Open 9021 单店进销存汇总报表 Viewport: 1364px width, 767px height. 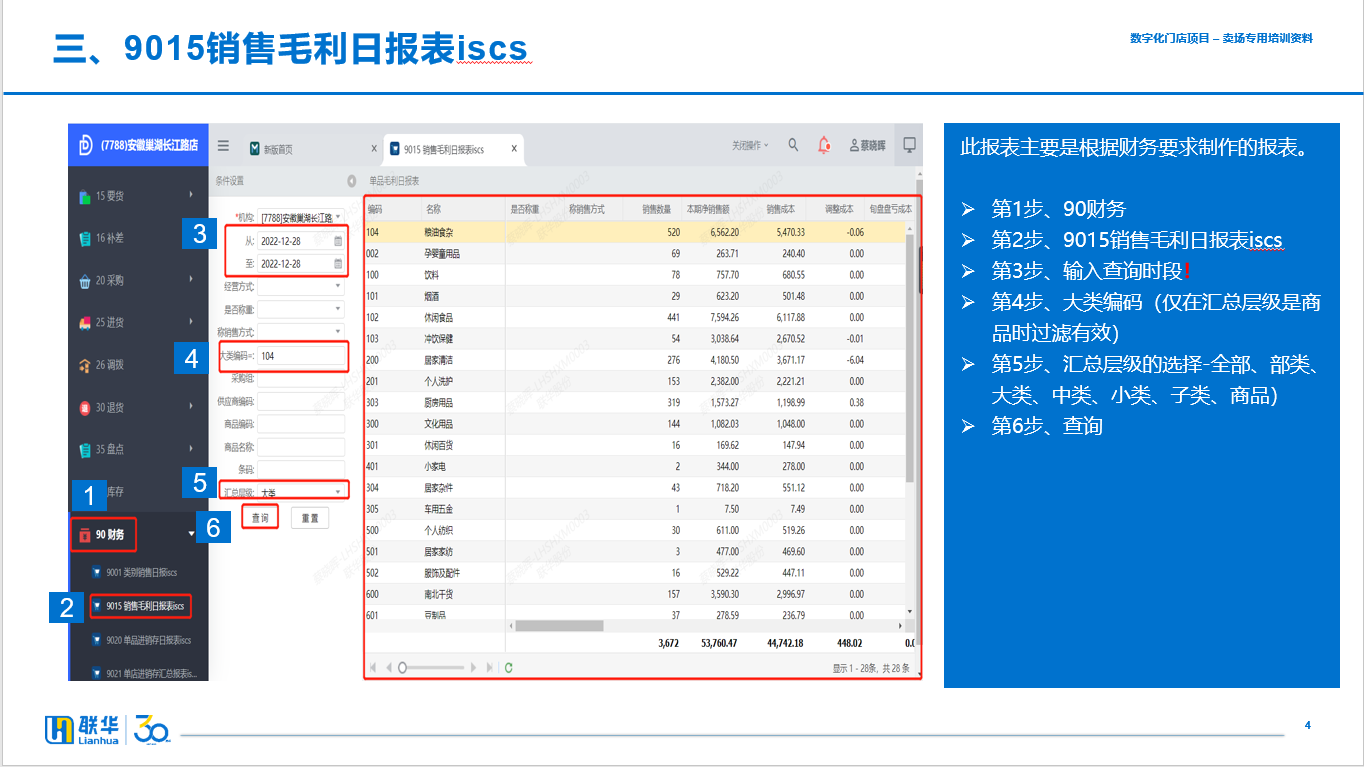tap(150, 674)
